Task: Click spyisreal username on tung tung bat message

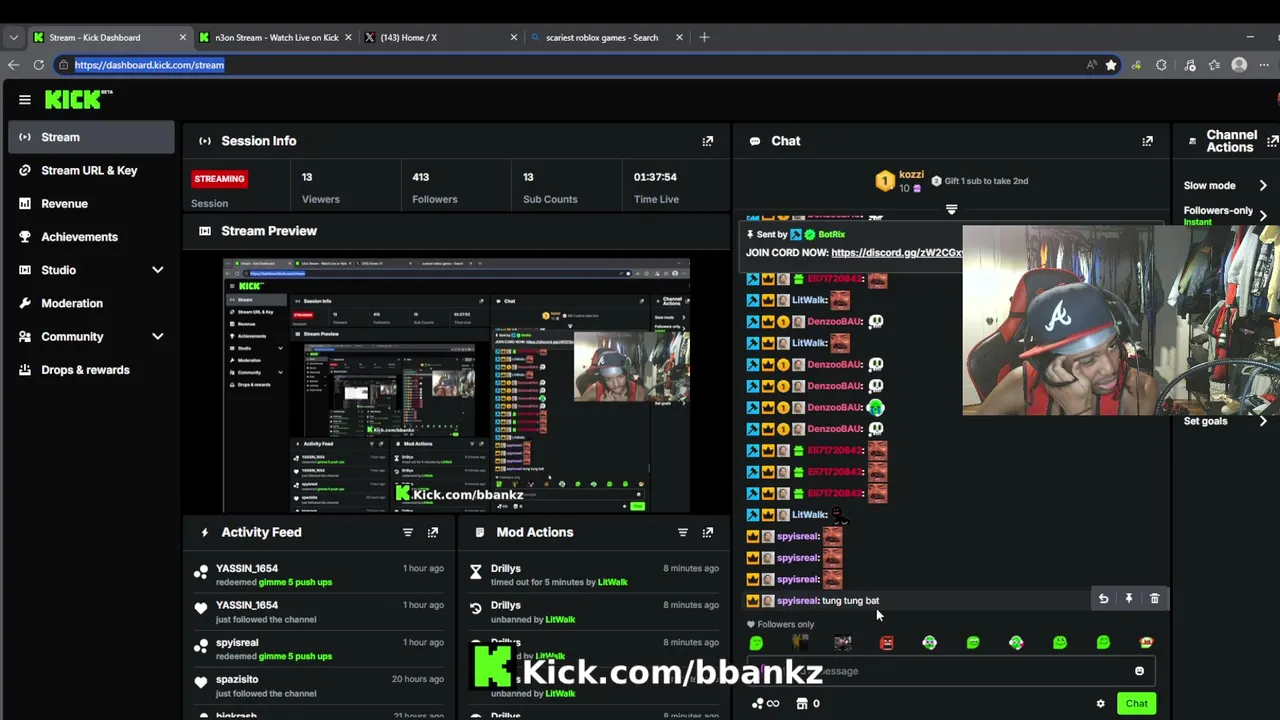Action: (x=797, y=601)
